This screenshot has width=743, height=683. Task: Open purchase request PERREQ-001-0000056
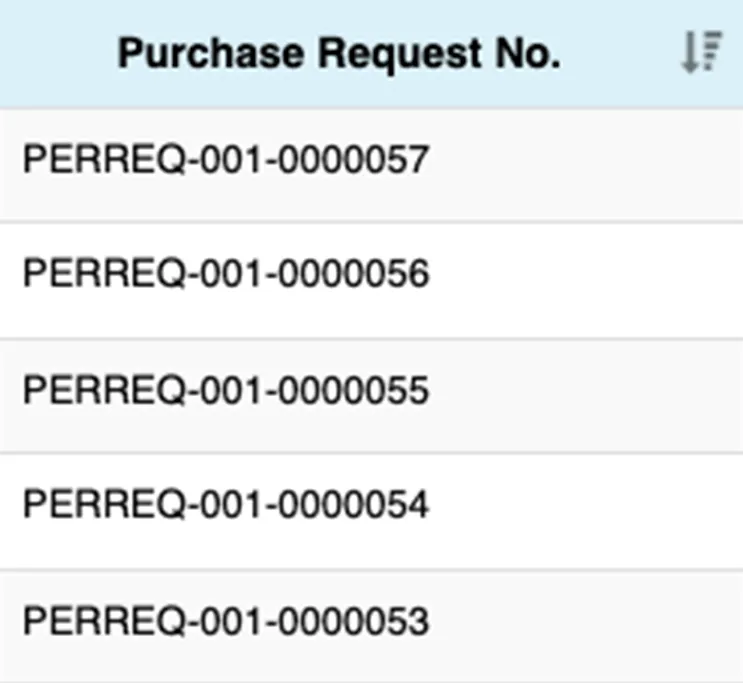tap(226, 275)
